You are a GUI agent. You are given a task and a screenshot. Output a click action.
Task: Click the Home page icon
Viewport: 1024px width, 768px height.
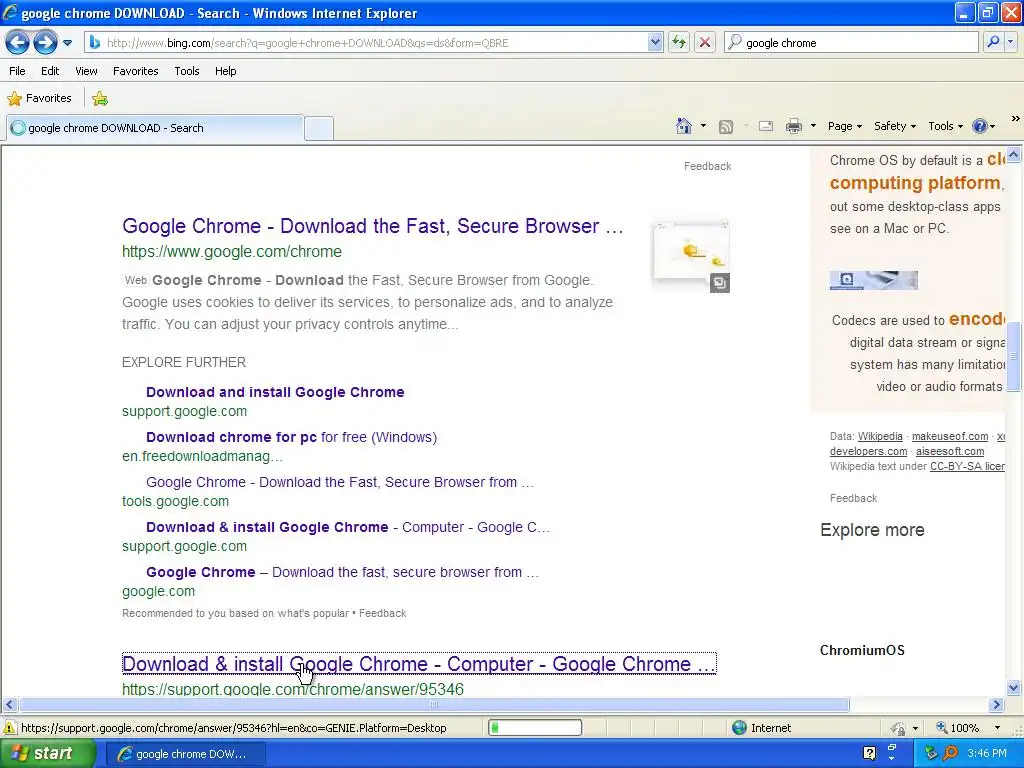pyautogui.click(x=684, y=126)
